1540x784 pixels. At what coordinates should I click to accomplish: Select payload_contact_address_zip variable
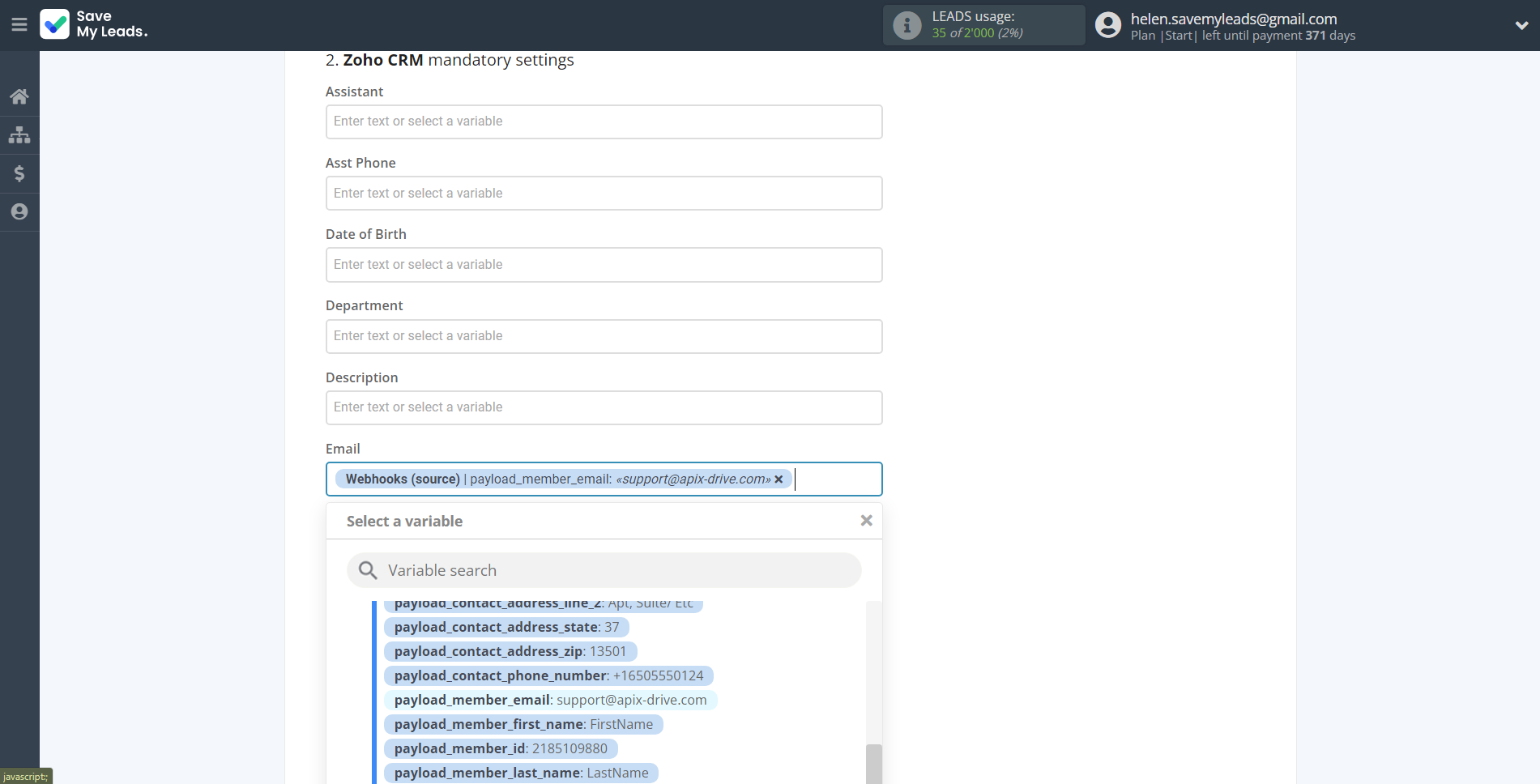click(x=510, y=651)
